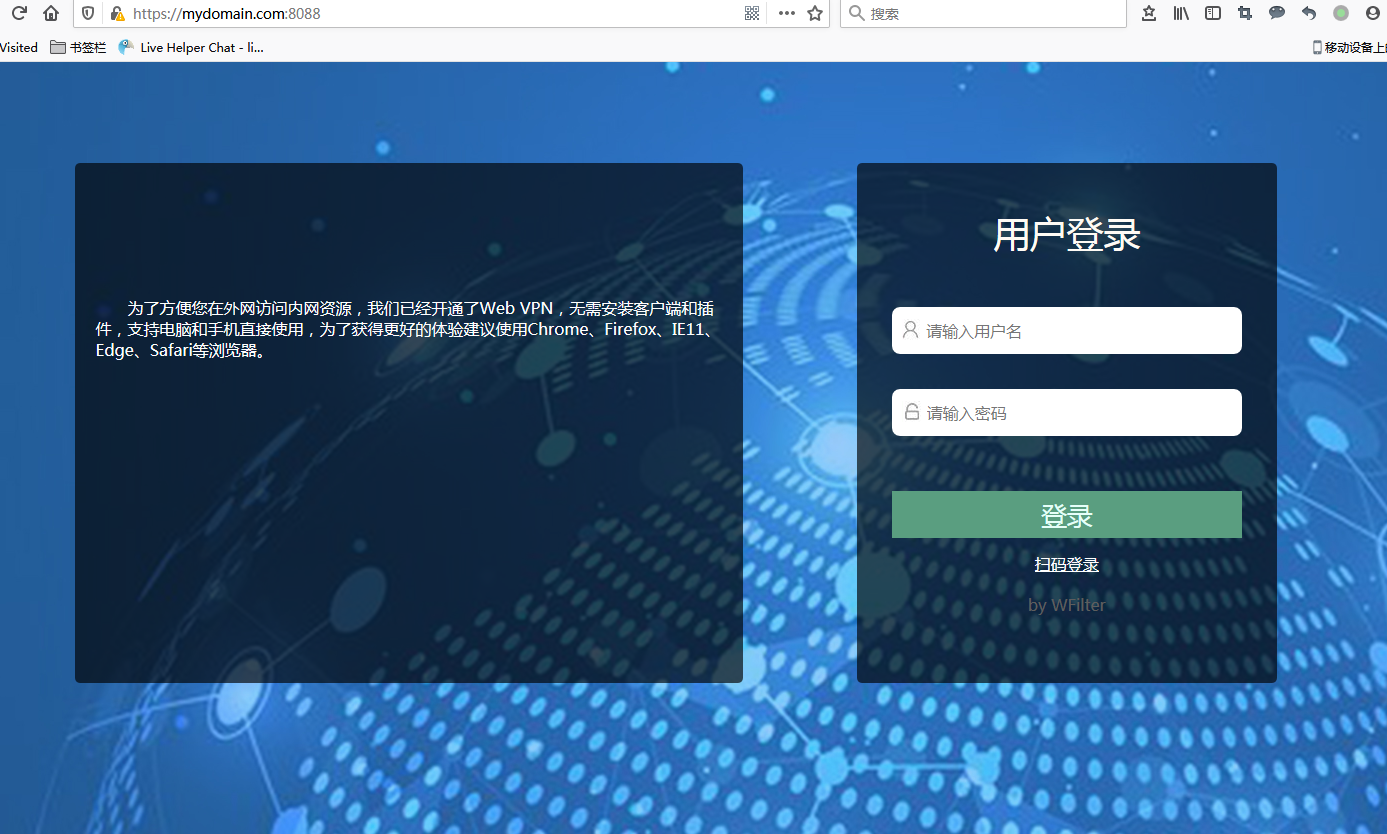The width and height of the screenshot is (1387, 834).
Task: Open the 书签栏 bookmarks folder
Action: tap(78, 47)
